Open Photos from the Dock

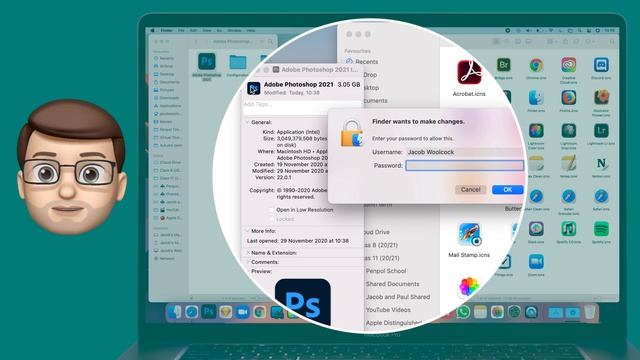click(x=497, y=312)
